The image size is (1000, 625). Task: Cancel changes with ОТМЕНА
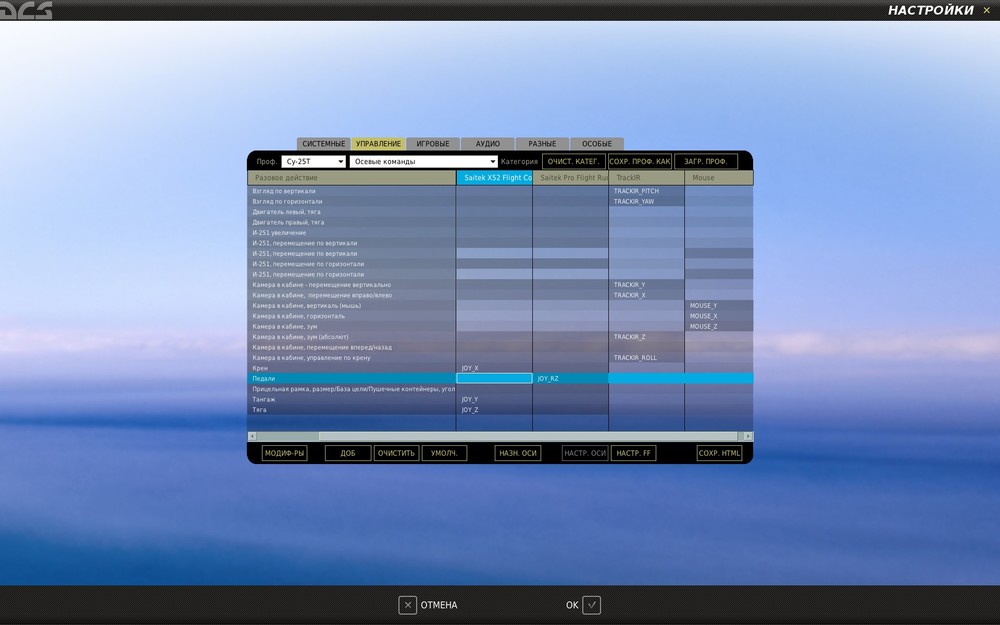coord(428,605)
